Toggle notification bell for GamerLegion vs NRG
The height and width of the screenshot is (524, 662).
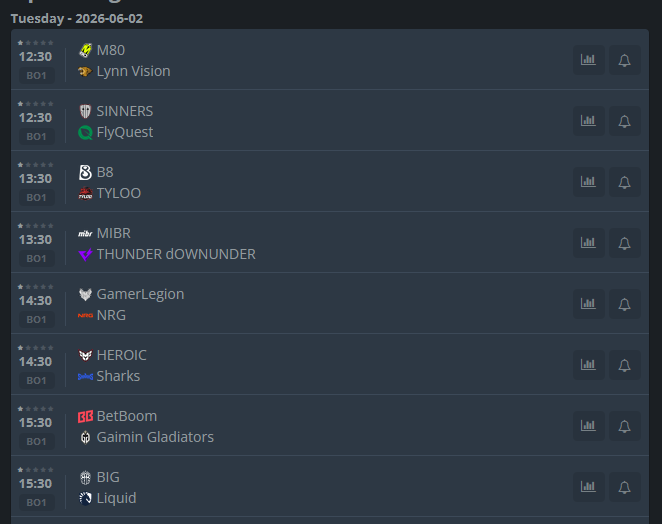pyautogui.click(x=624, y=304)
